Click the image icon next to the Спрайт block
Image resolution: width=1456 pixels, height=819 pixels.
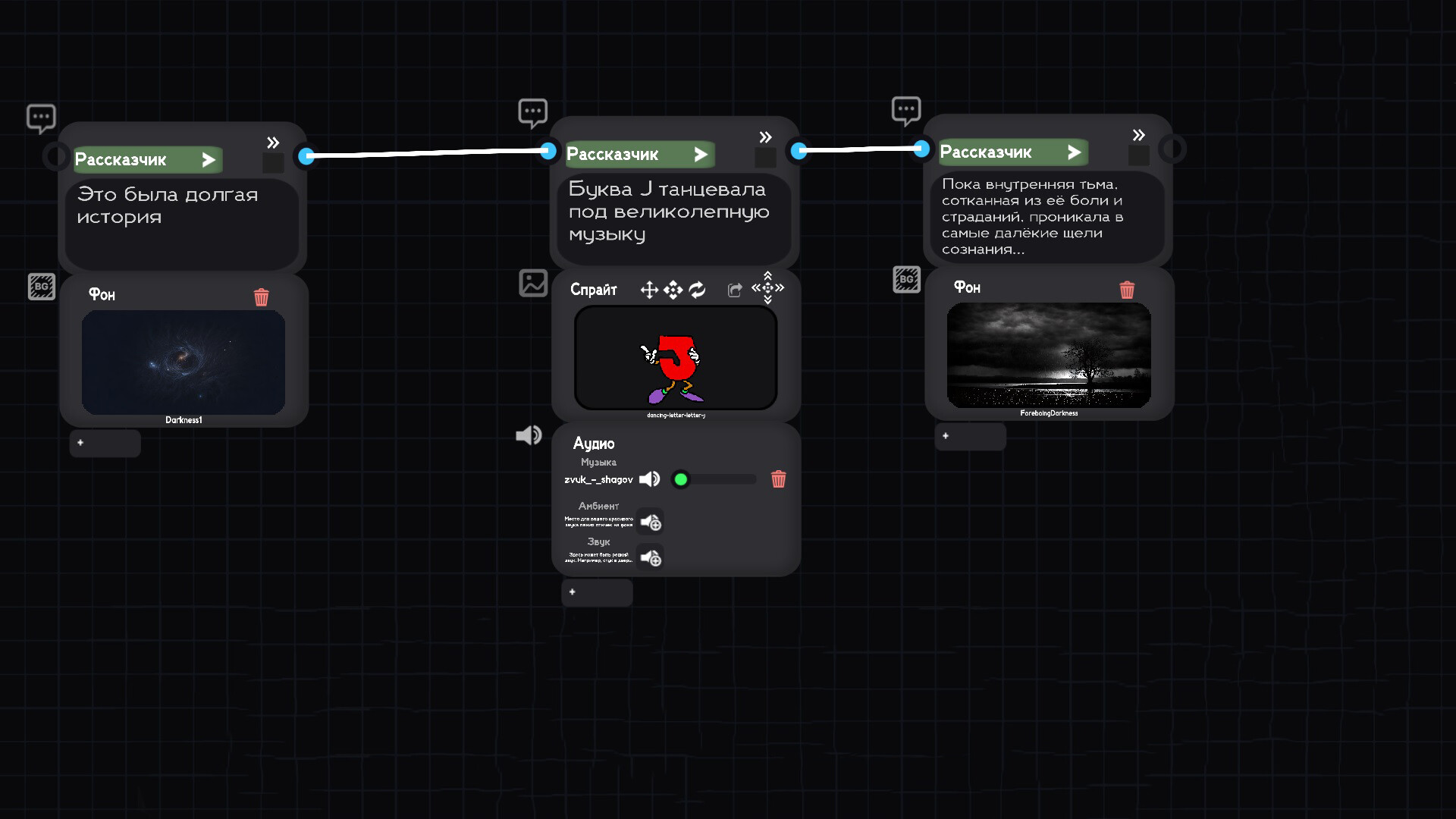[x=533, y=284]
